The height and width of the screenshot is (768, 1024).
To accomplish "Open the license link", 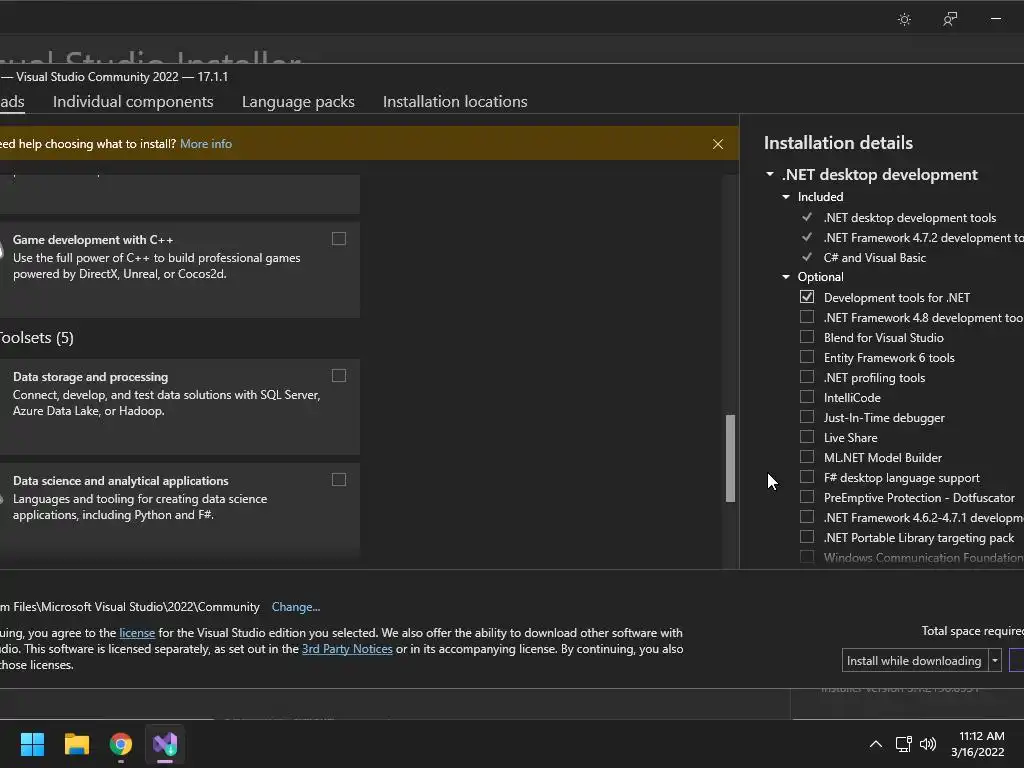I will click(x=137, y=633).
